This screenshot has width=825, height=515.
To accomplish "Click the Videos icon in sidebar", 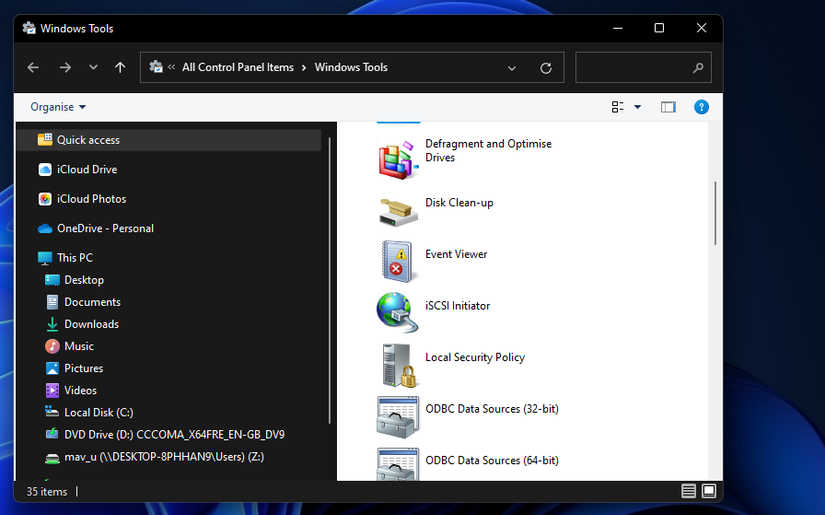I will point(52,390).
